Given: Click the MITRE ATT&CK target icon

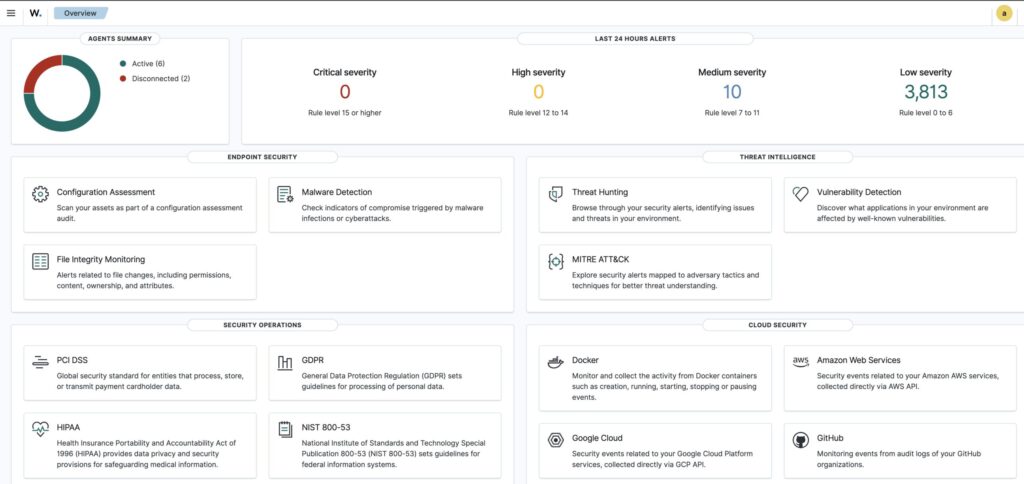Looking at the screenshot, I should [555, 261].
